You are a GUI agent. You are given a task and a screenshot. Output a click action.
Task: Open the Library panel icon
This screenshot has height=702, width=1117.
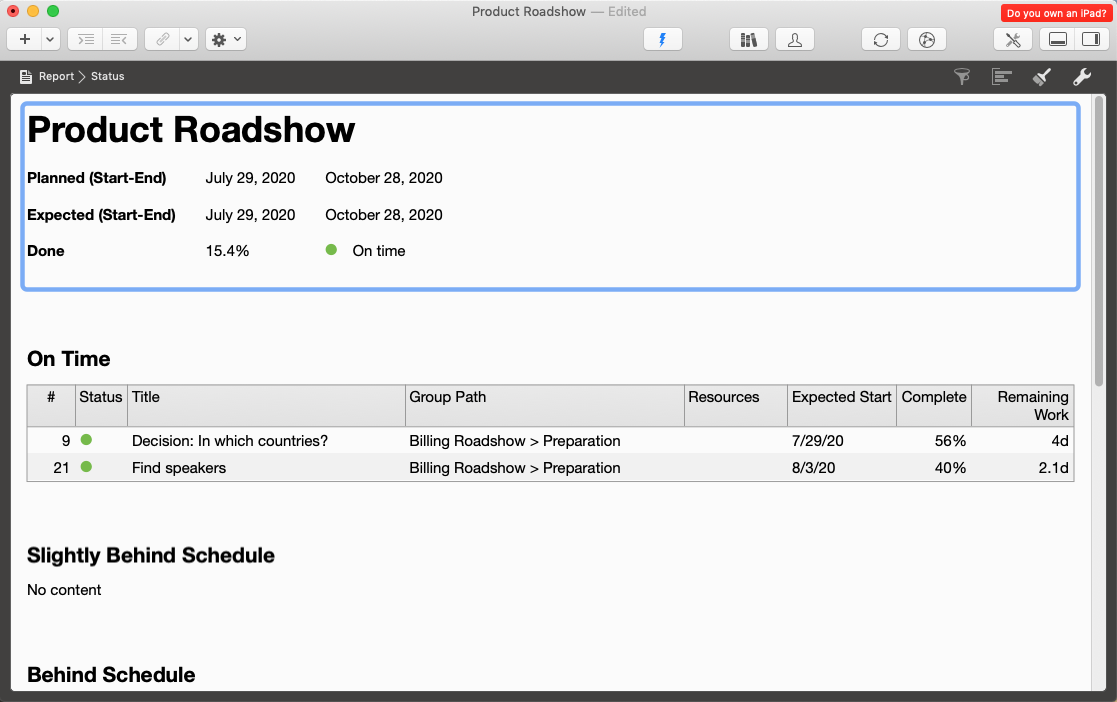(749, 39)
